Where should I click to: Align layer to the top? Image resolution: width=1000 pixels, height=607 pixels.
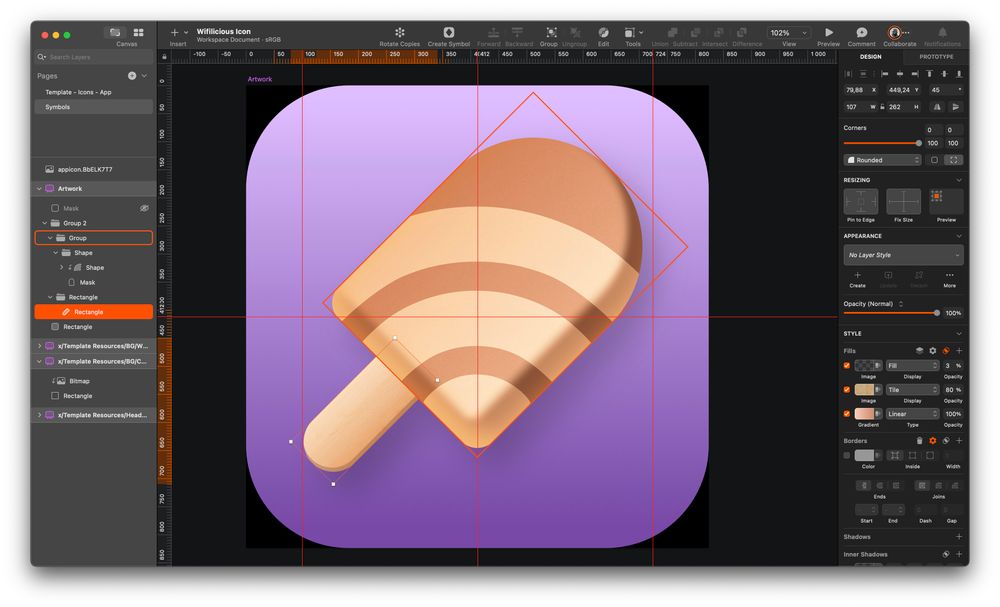[929, 74]
